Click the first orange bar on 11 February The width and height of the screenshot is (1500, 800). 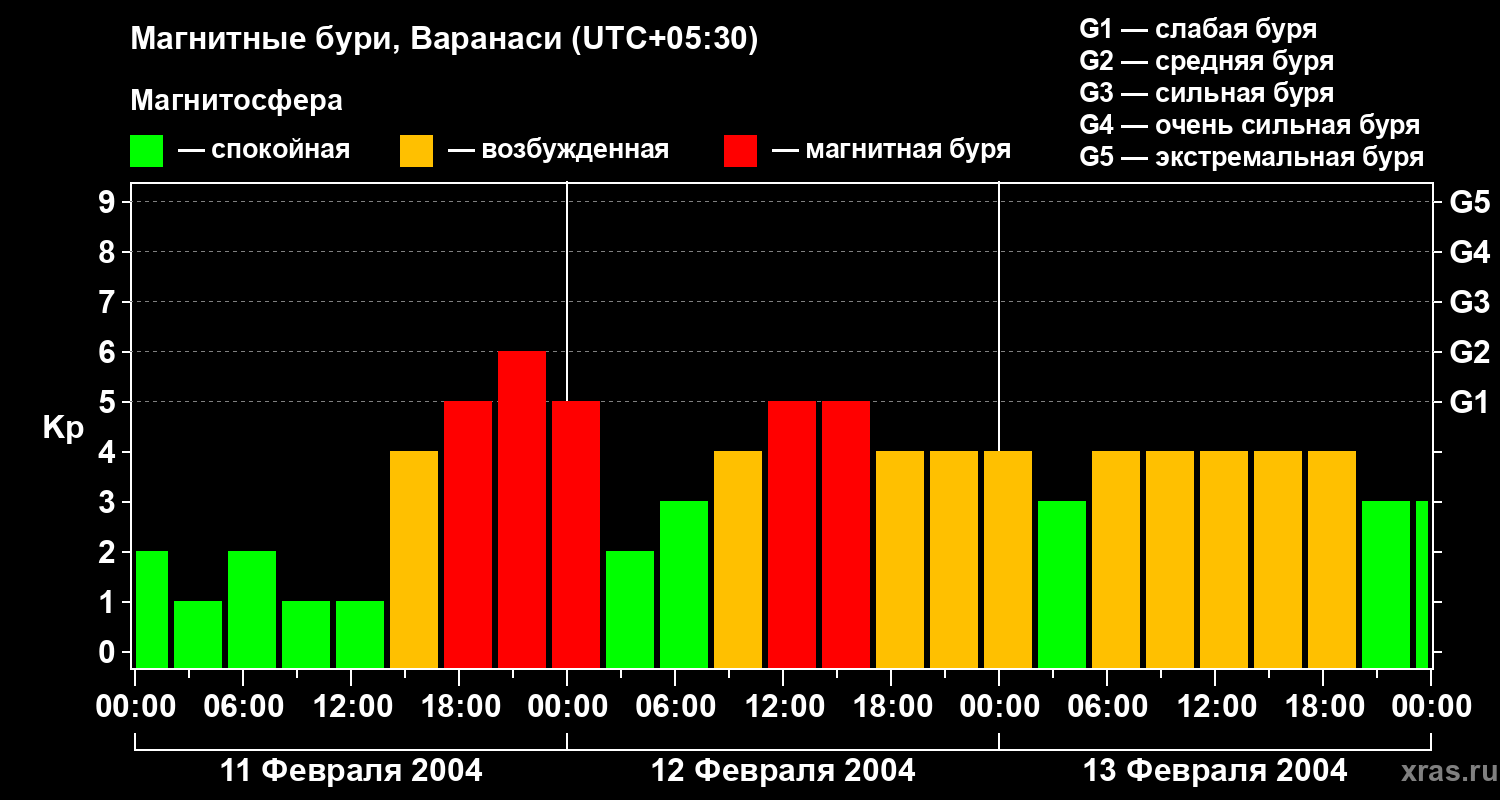tap(414, 559)
